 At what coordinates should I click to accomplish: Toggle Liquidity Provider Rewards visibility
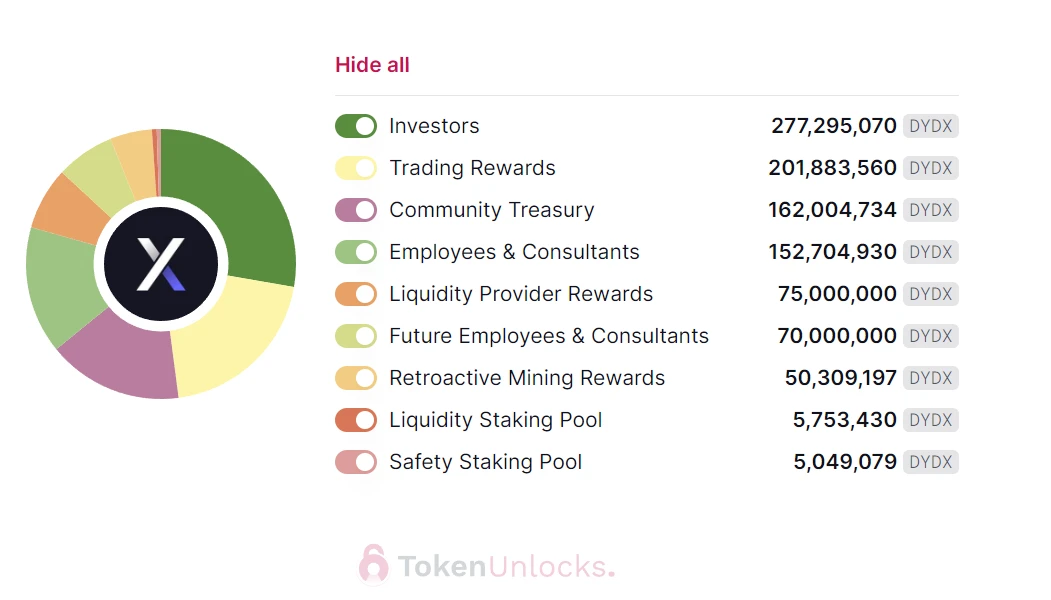tap(356, 294)
